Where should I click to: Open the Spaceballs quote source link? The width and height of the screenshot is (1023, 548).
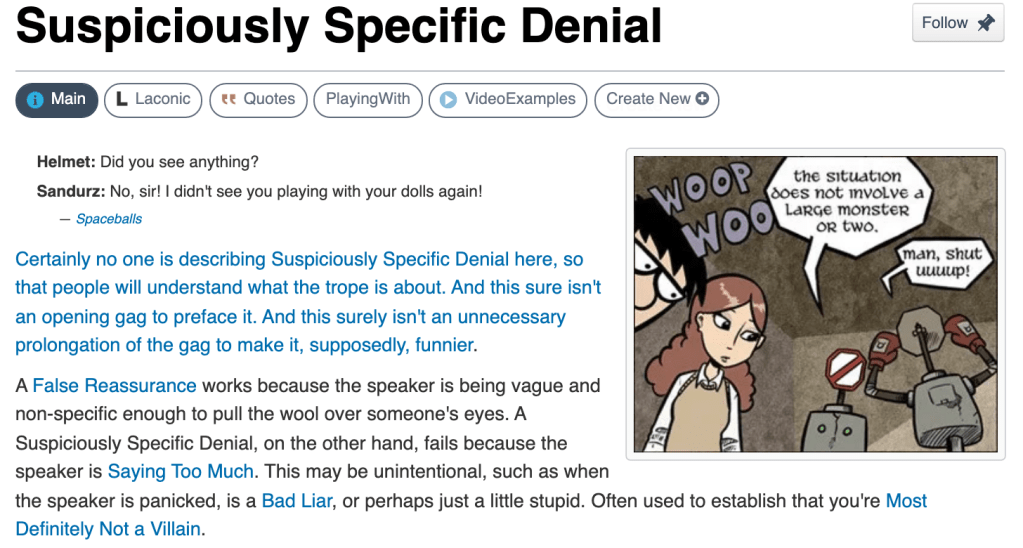[109, 219]
